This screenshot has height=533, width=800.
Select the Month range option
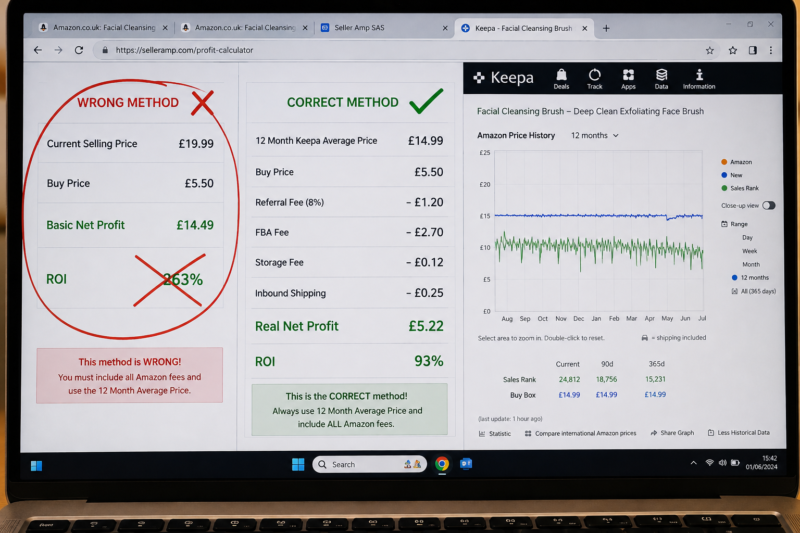pos(751,264)
